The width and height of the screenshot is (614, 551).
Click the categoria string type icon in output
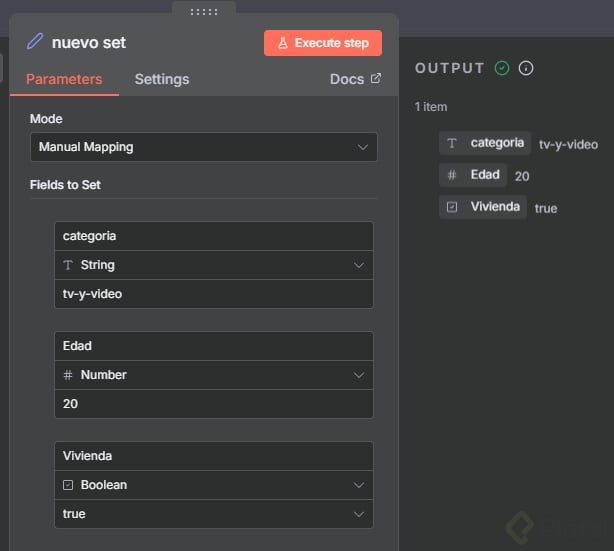pyautogui.click(x=452, y=143)
